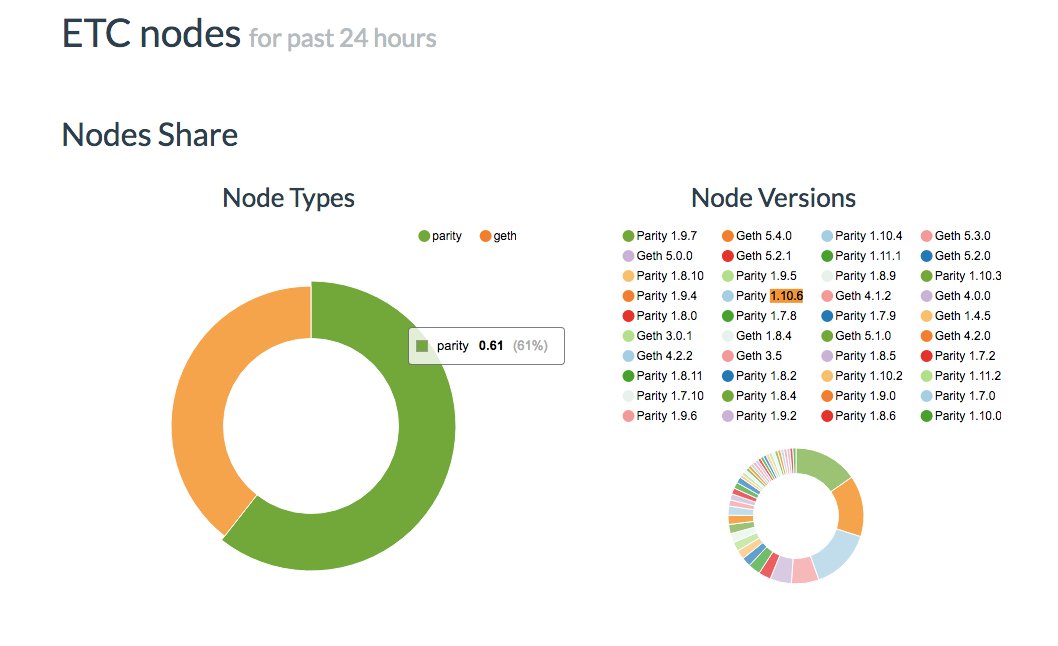Click Parity 1.7.9 legend entry
Screen dimensions: 1058x646
858,315
